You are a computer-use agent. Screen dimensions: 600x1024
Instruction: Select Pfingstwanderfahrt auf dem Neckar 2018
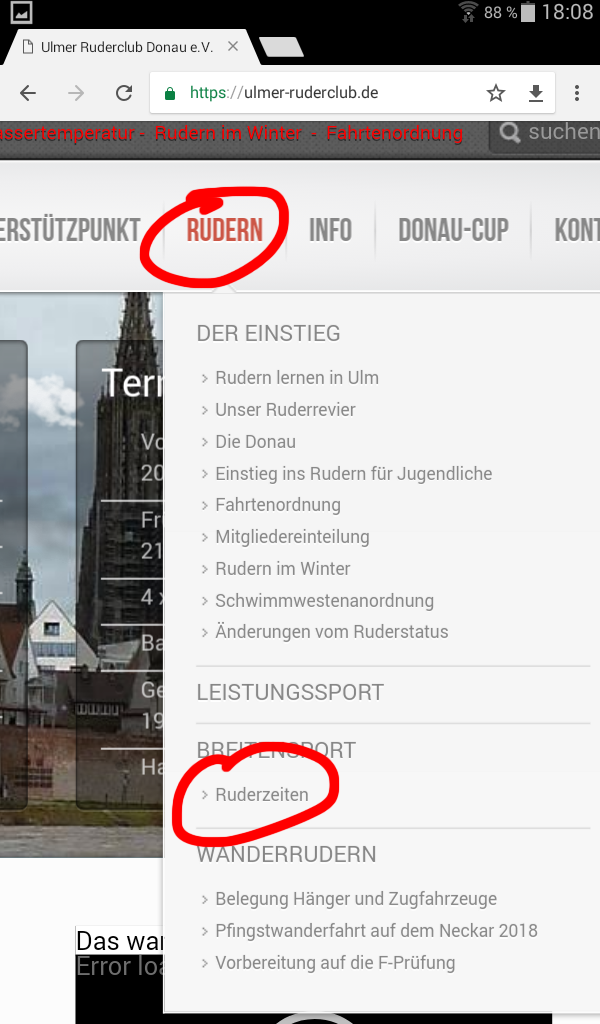pos(377,931)
